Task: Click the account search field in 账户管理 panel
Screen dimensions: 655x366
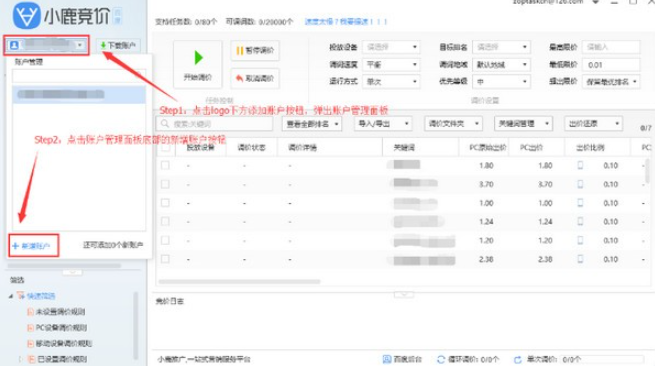Action: (79, 76)
